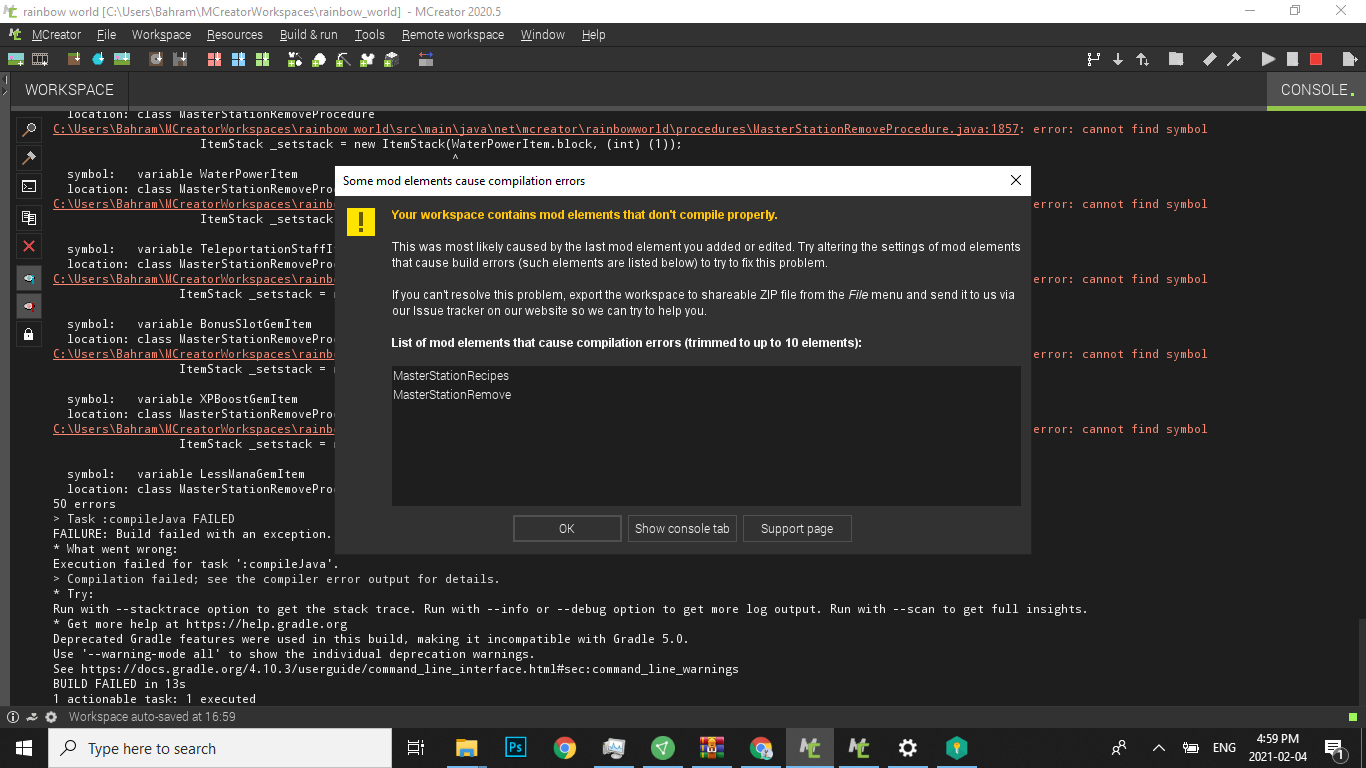1366x768 pixels.
Task: Toggle the red eye errors-only filter
Action: [28, 307]
